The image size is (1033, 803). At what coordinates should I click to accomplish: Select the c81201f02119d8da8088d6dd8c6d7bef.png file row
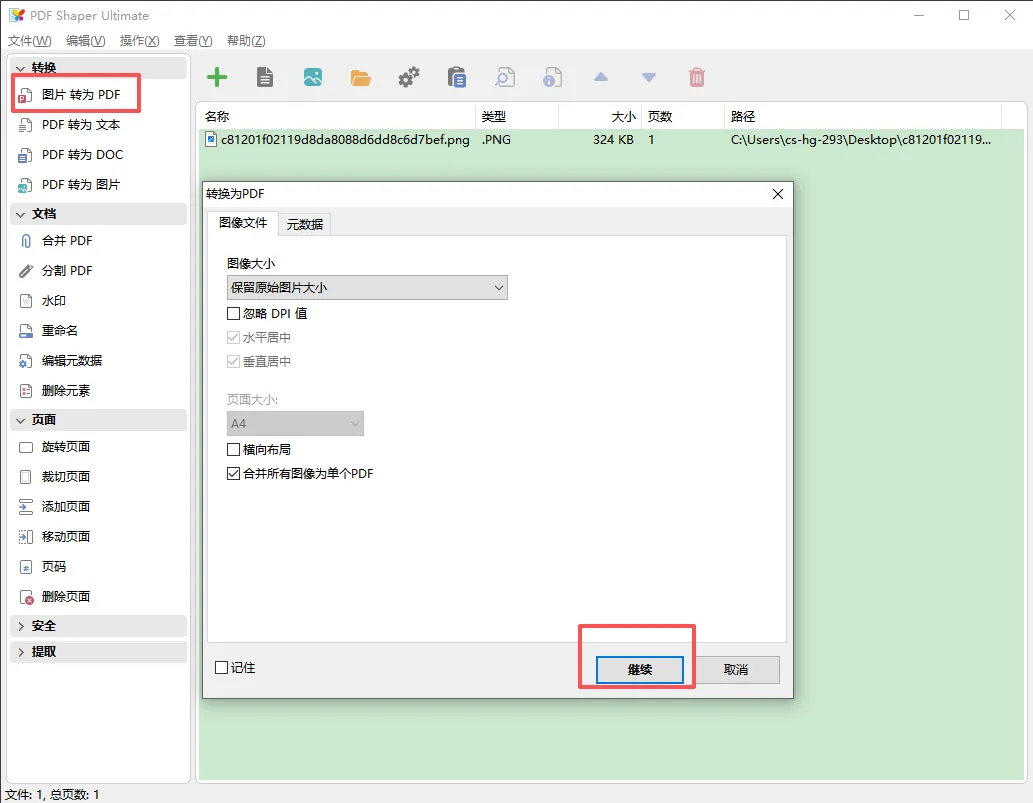pyautogui.click(x=611, y=140)
